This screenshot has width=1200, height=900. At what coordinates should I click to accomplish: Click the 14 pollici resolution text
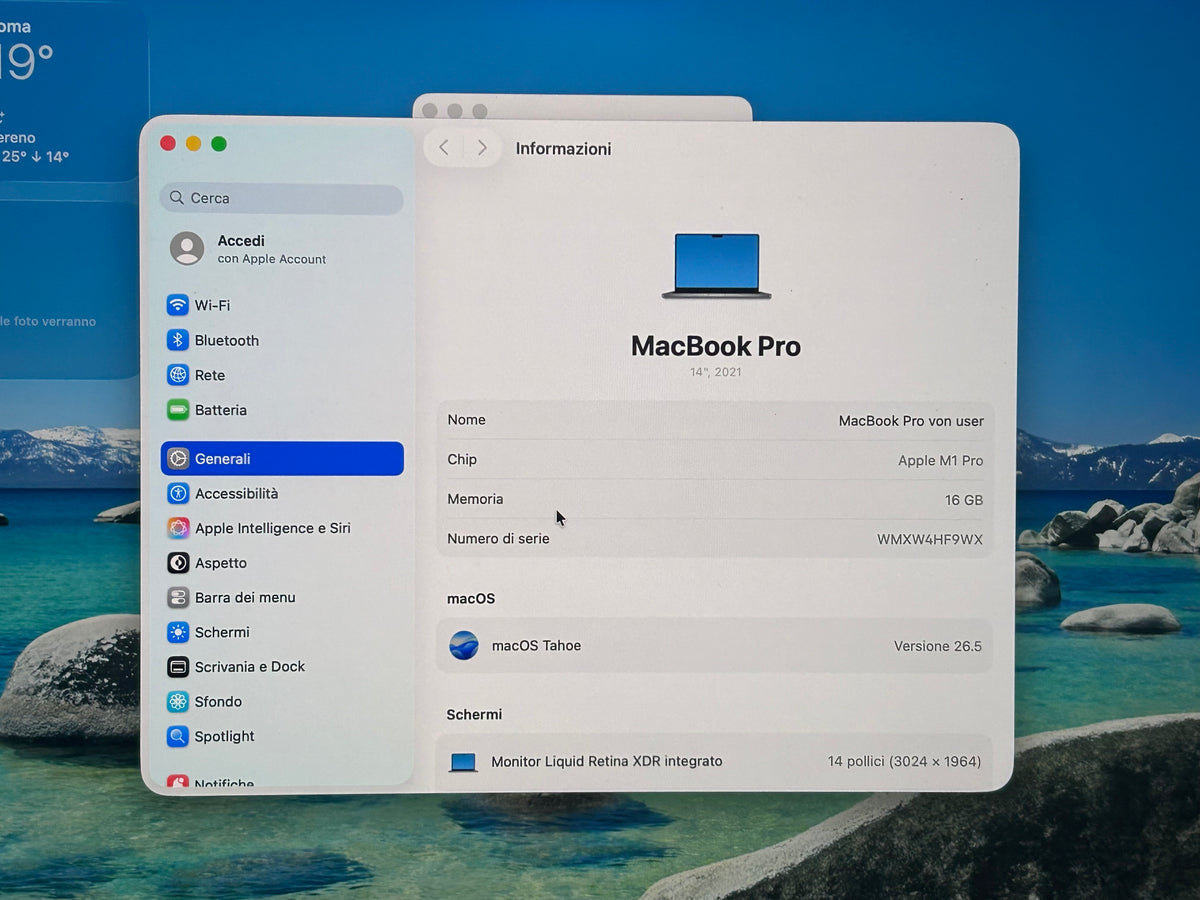[x=904, y=762]
